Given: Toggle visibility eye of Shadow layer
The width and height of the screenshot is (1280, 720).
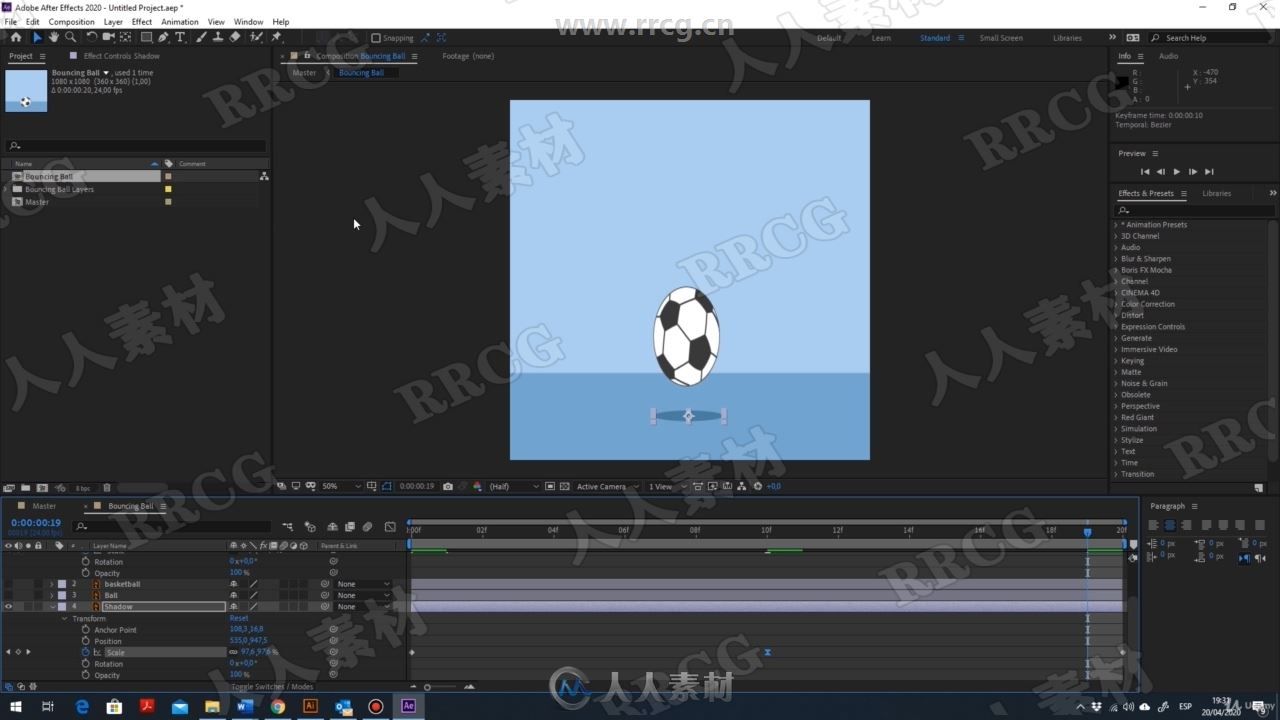Looking at the screenshot, I should click(8, 607).
